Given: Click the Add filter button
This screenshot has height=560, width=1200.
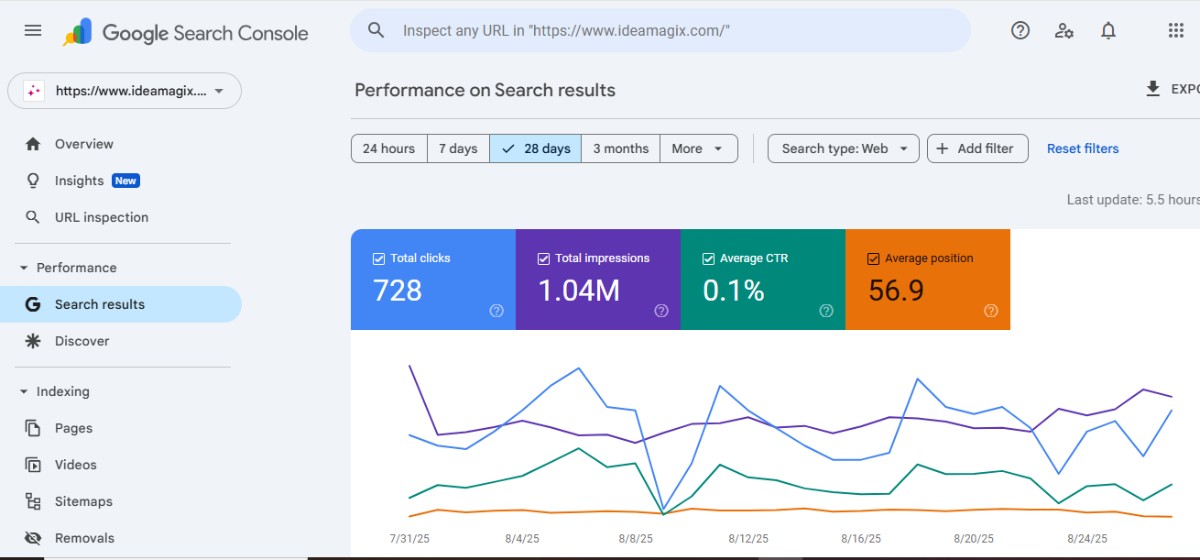Looking at the screenshot, I should click(976, 148).
